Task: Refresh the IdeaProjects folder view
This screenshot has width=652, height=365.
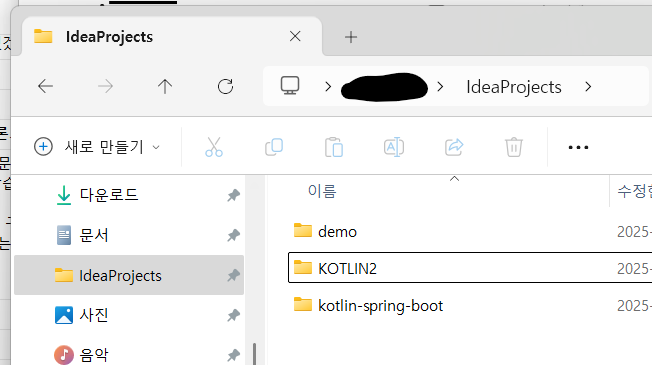Action: [x=225, y=86]
